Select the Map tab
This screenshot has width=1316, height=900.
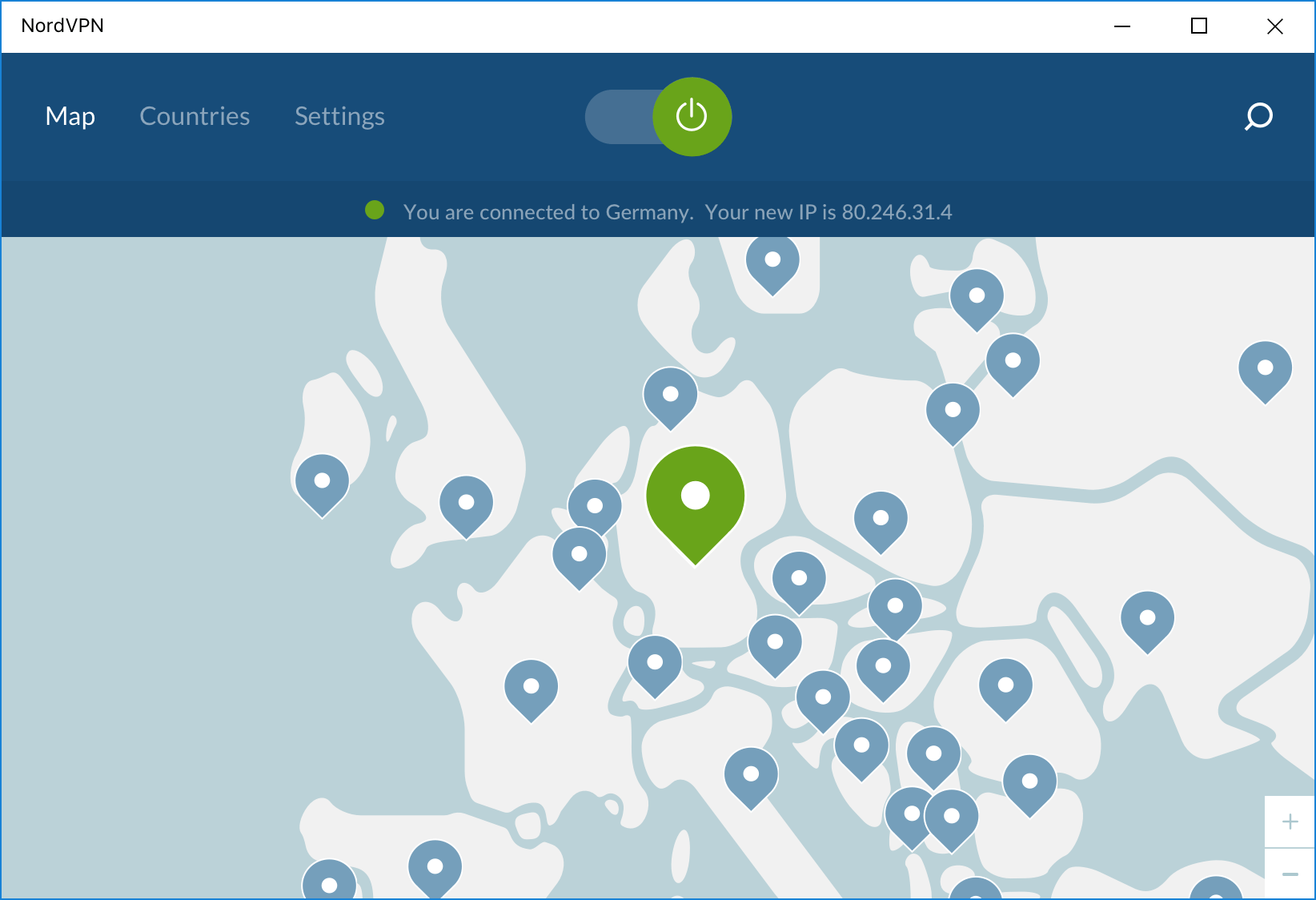point(70,116)
